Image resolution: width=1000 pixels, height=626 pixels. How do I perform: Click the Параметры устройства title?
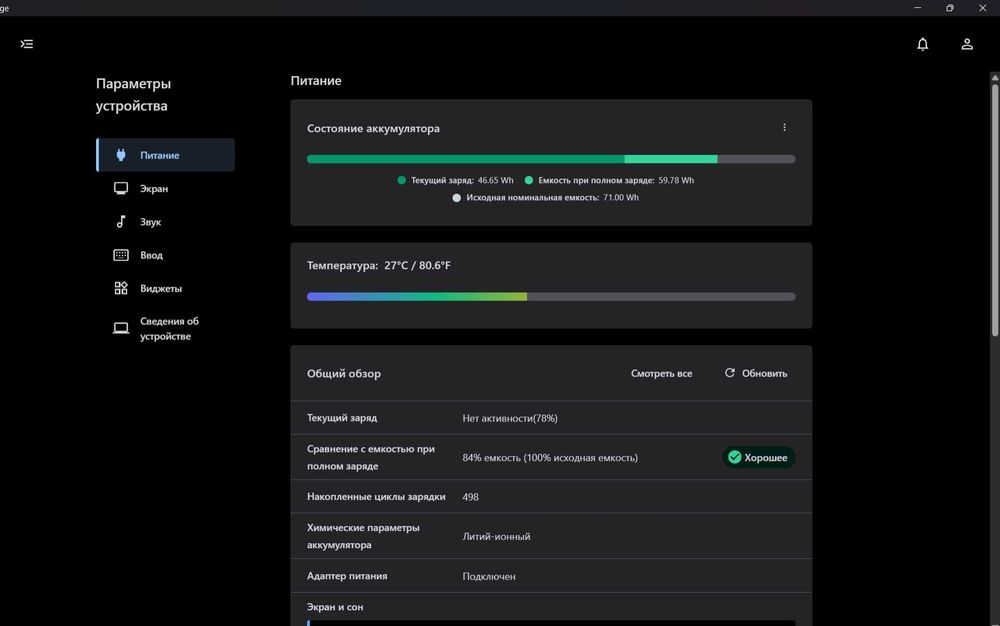click(x=133, y=94)
